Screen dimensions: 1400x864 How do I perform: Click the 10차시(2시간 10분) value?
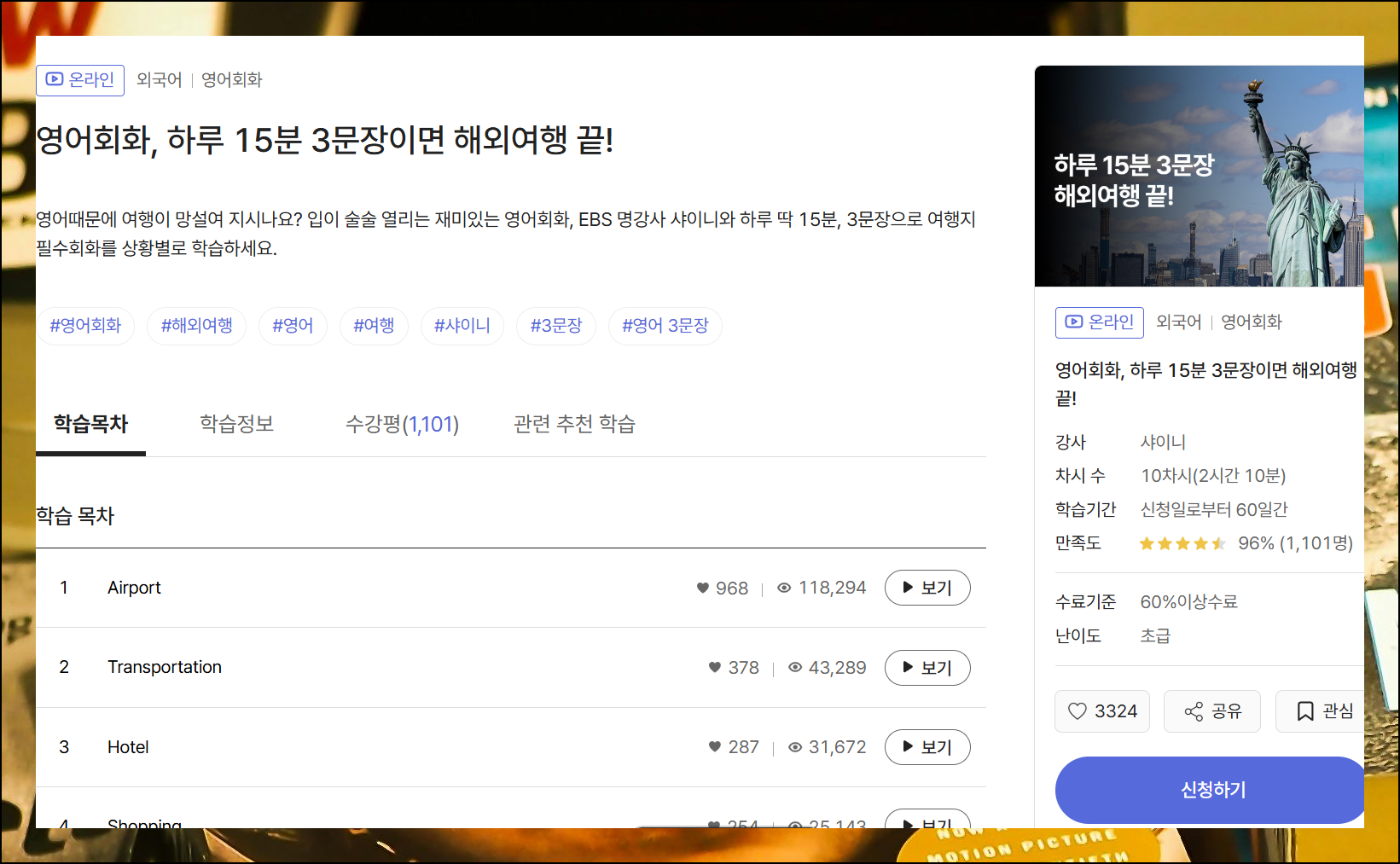coord(1213,476)
